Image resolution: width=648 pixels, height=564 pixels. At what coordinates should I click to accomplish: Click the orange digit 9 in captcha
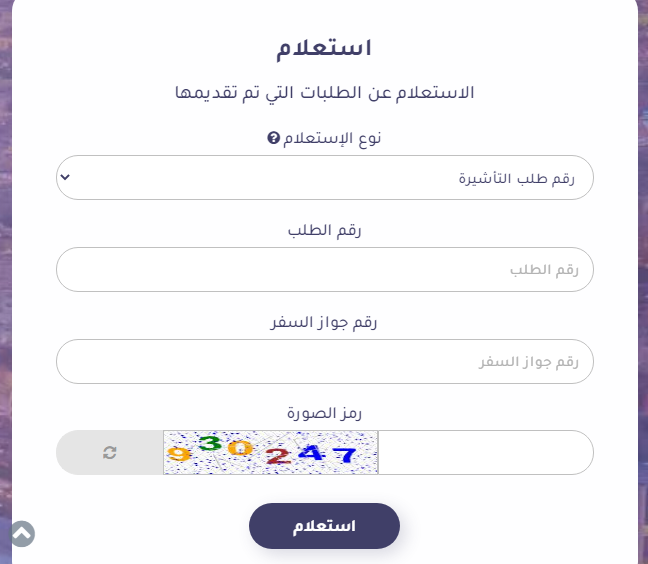(x=179, y=454)
